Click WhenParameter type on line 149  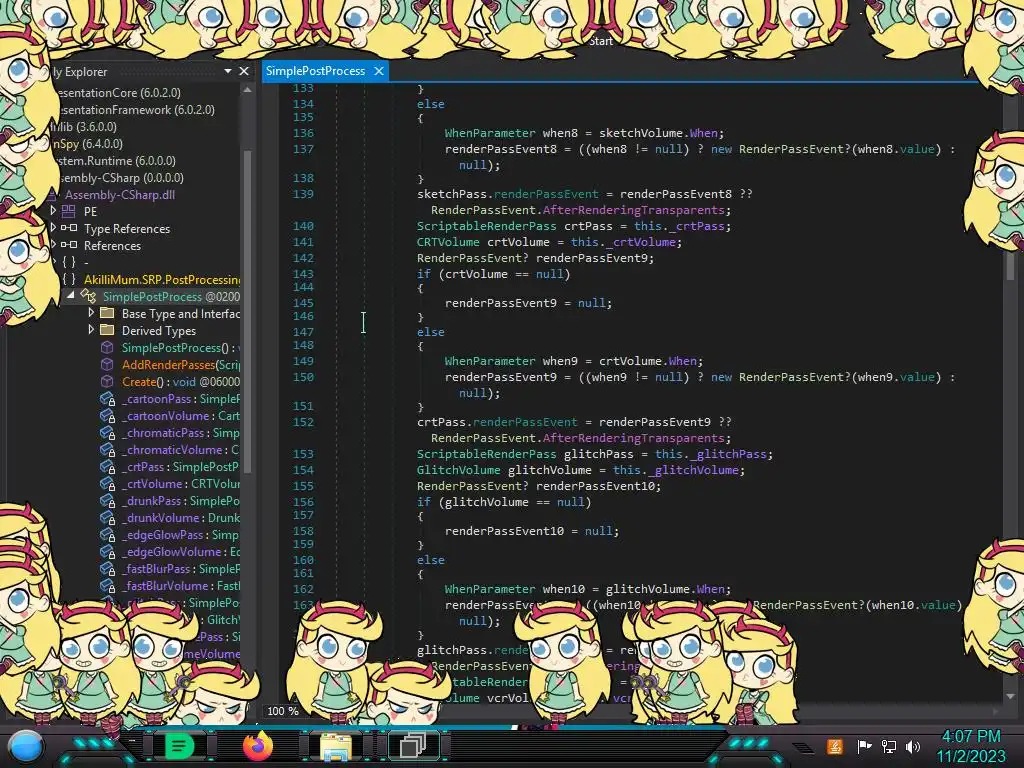(490, 360)
